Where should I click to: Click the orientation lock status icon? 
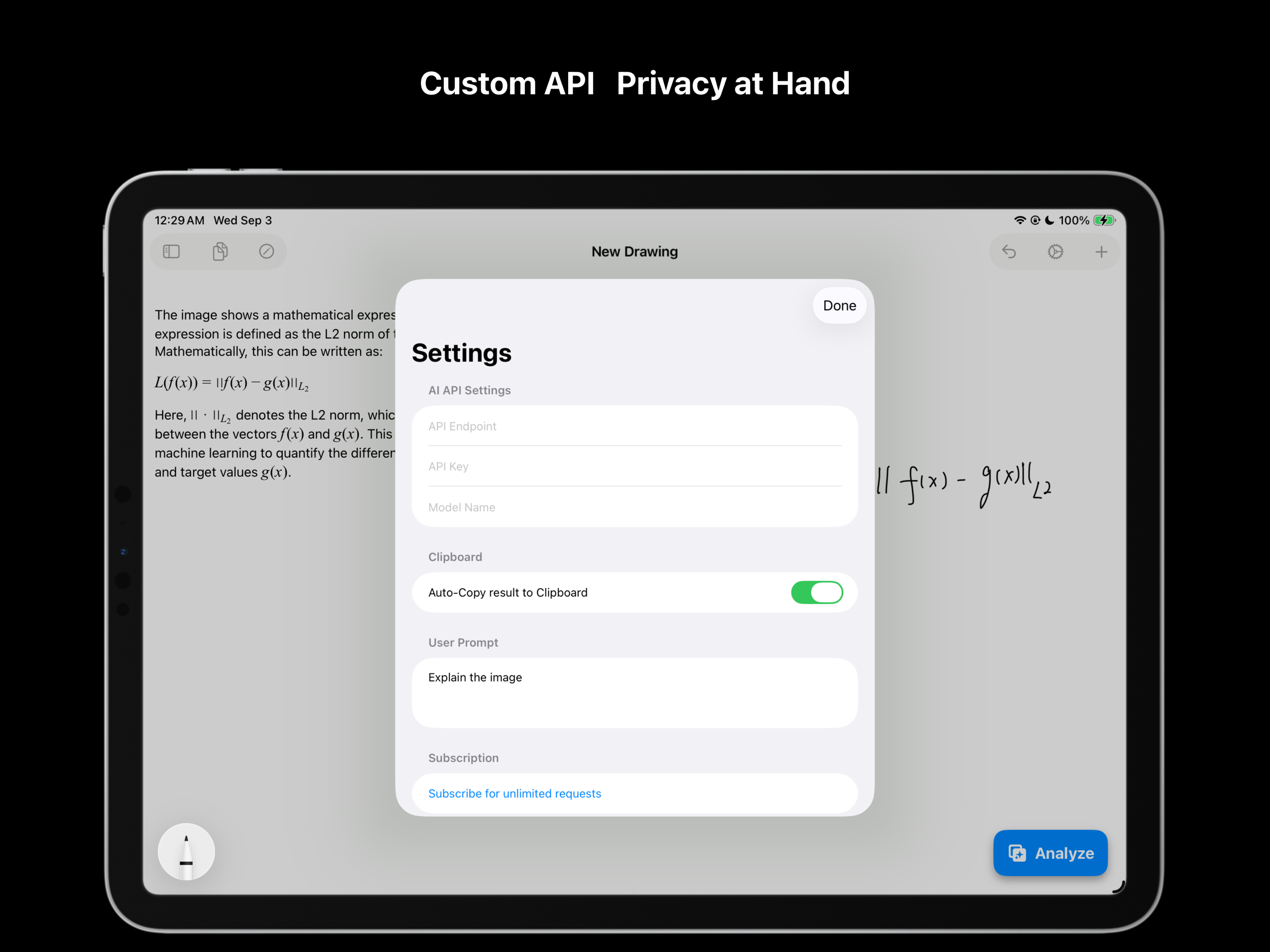1035,220
